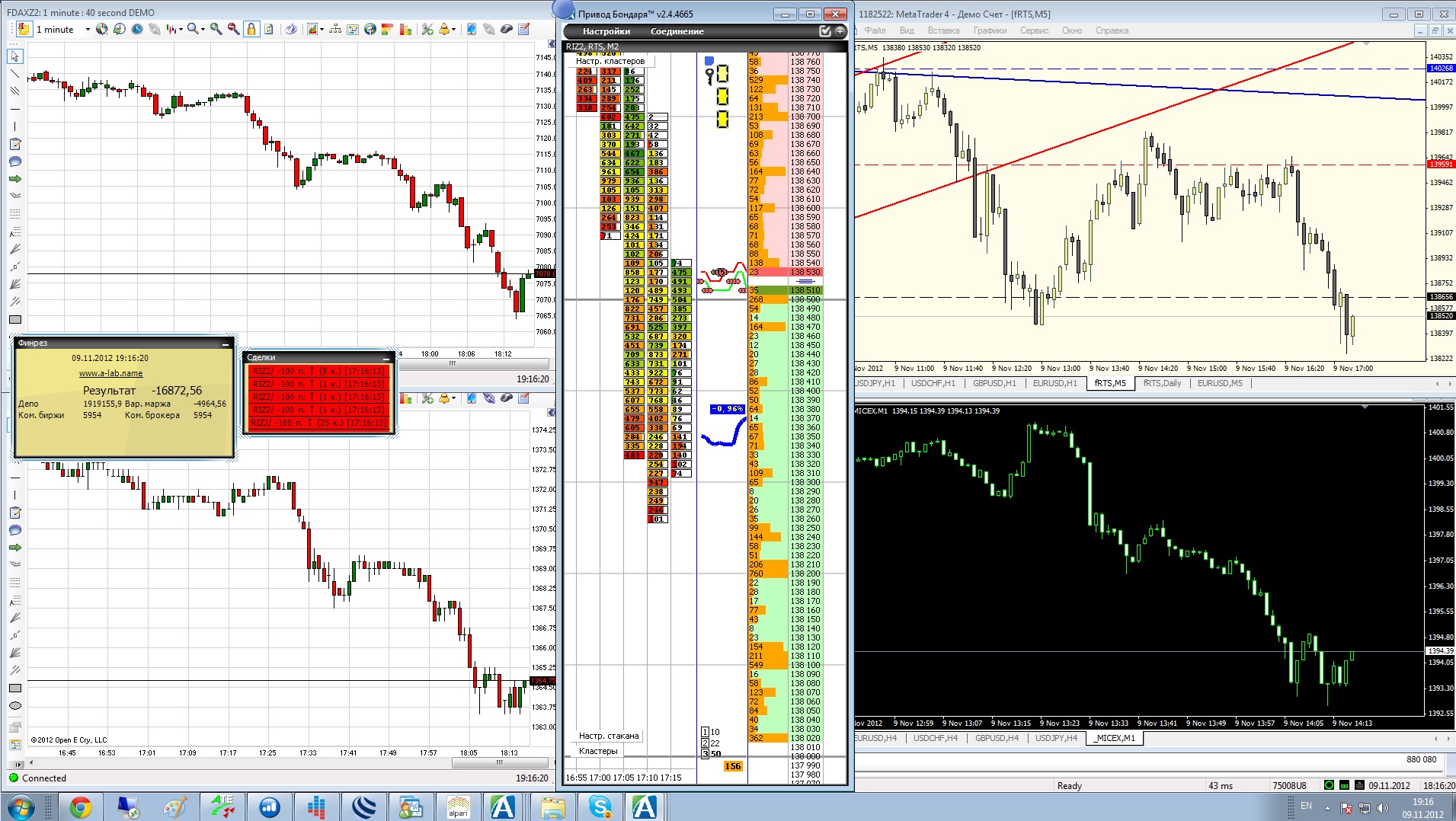1456x821 pixels.
Task: Select the green arrow tool in upper chart
Action: [x=15, y=179]
